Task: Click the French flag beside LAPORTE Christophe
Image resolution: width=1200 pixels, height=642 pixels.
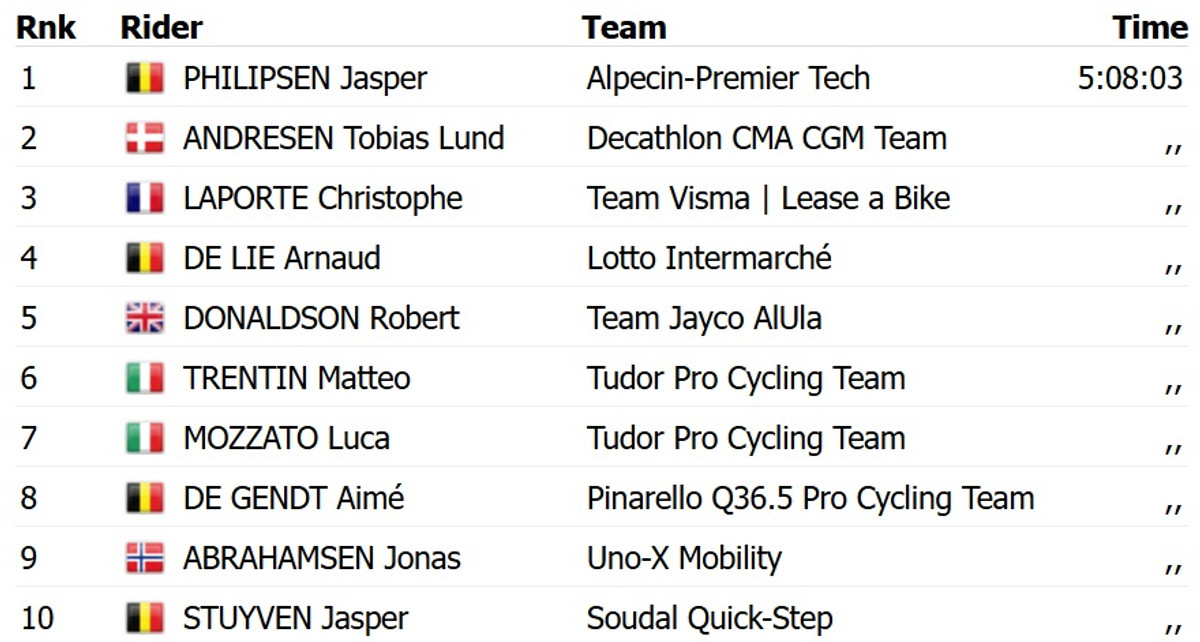Action: (x=145, y=199)
